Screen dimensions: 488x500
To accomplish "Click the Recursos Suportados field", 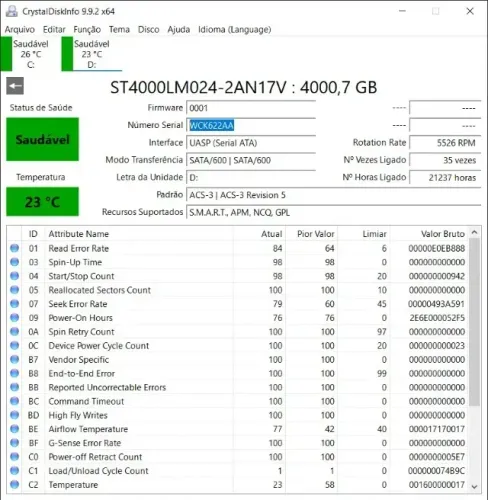I will tap(333, 212).
